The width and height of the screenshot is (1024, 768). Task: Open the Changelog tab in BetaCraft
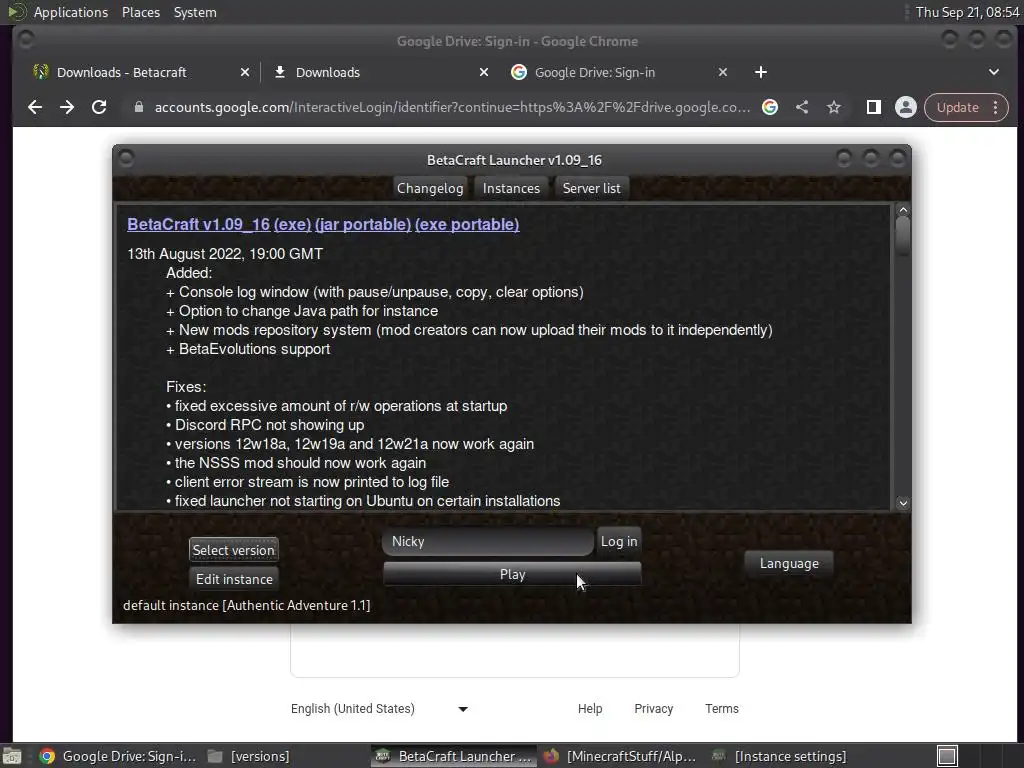point(430,188)
